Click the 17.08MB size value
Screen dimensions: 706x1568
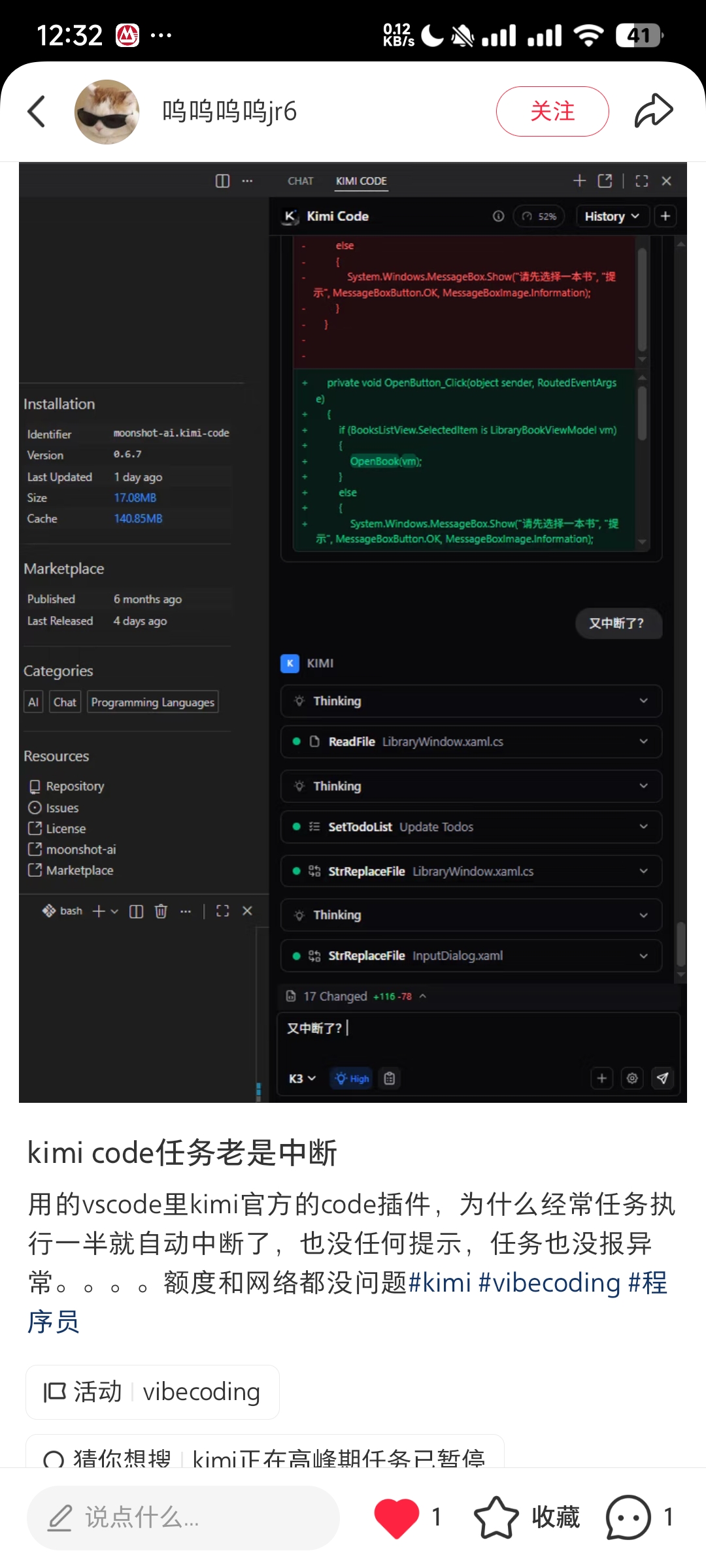[x=135, y=498]
